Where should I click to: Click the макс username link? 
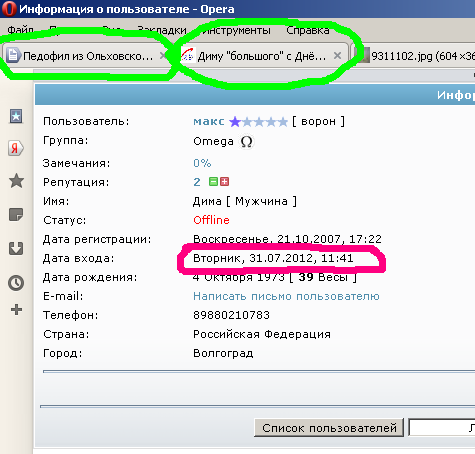click(209, 121)
